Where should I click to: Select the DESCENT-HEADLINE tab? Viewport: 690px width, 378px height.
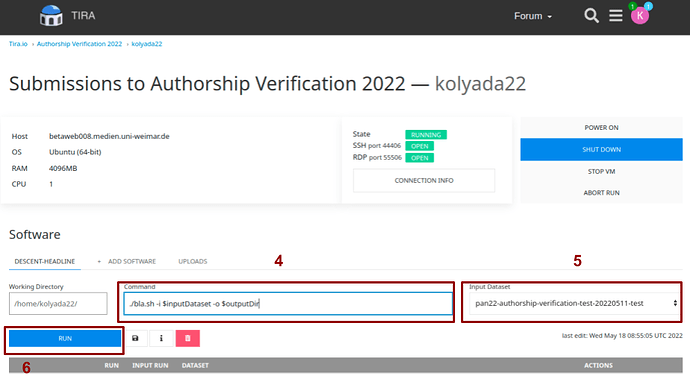tap(44, 261)
